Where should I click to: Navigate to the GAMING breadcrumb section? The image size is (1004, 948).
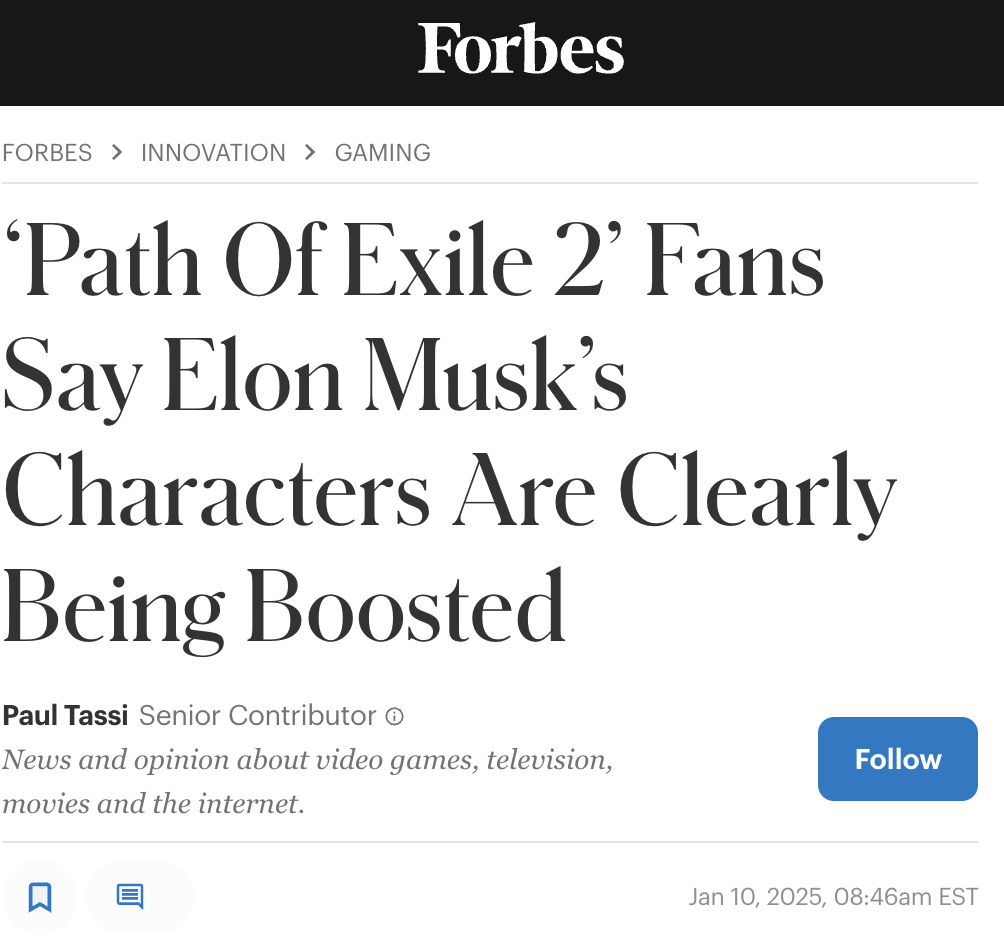(383, 153)
